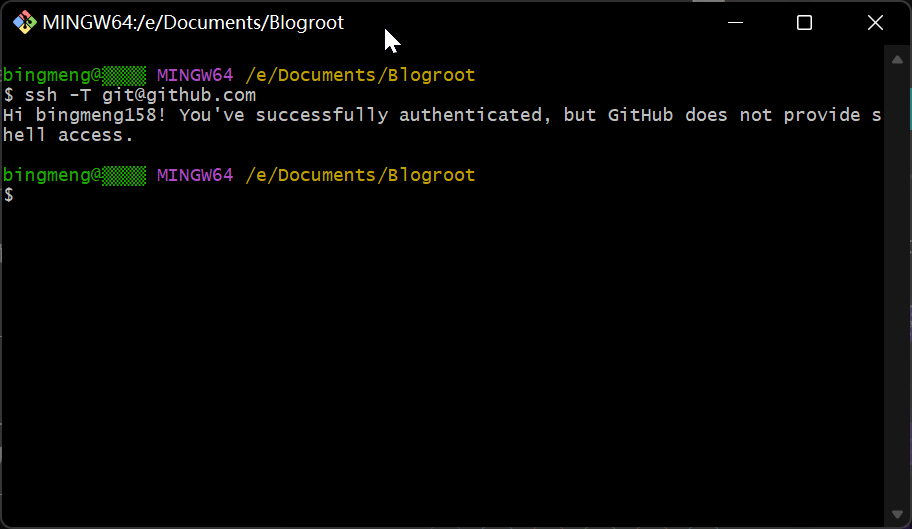Click the scrollbar down arrow

897,515
